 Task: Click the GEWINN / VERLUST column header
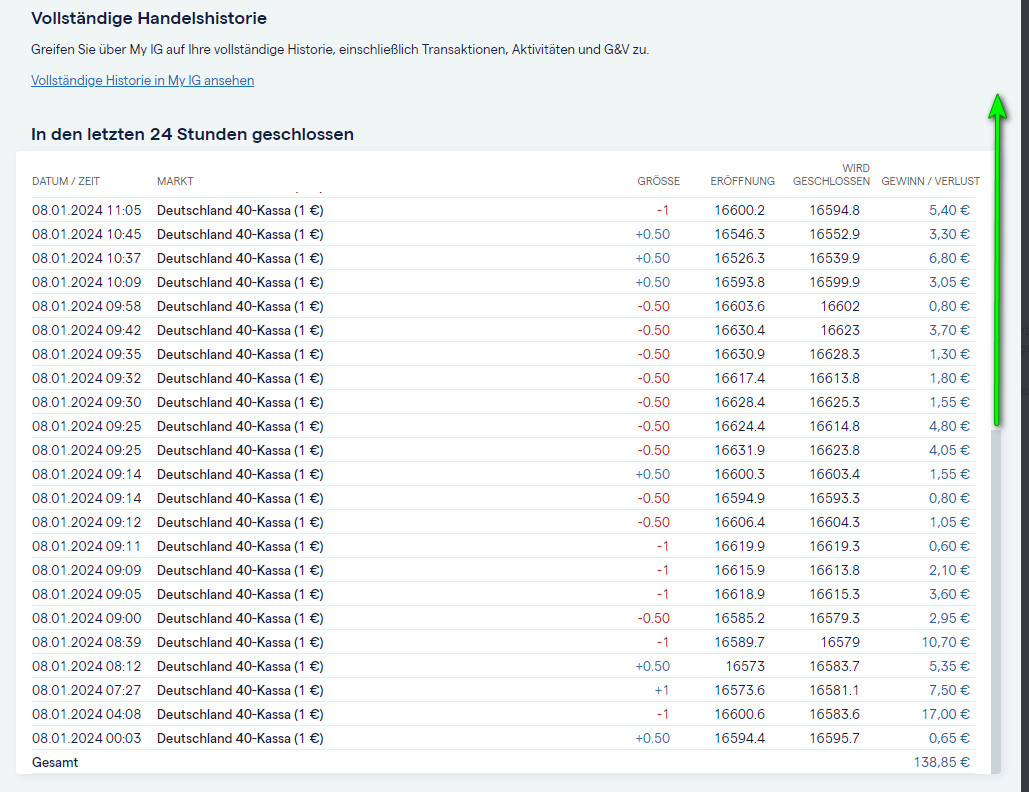(930, 181)
